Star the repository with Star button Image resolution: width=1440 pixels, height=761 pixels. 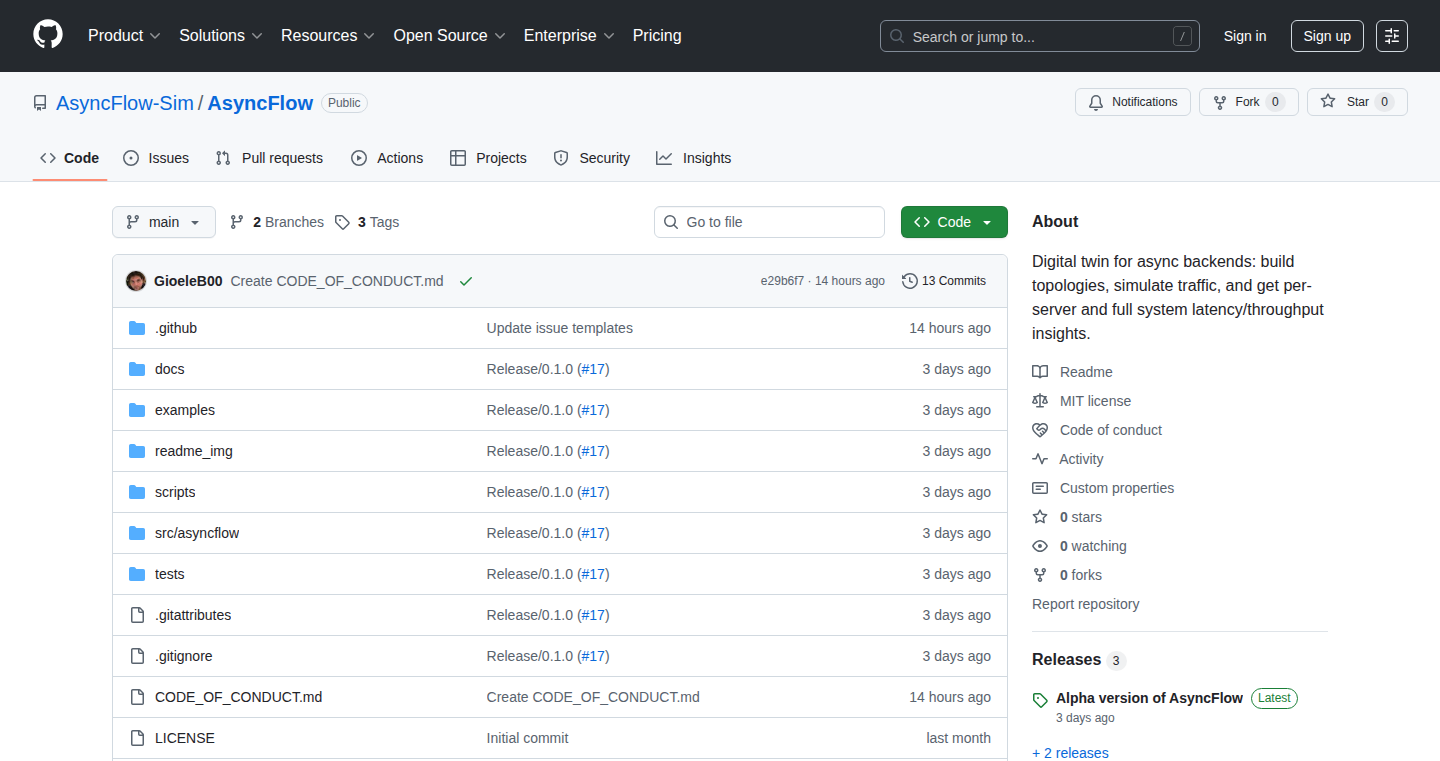(1357, 102)
